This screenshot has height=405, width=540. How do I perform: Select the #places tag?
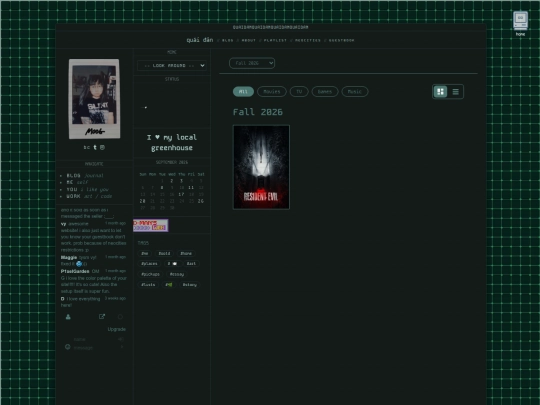(x=149, y=264)
